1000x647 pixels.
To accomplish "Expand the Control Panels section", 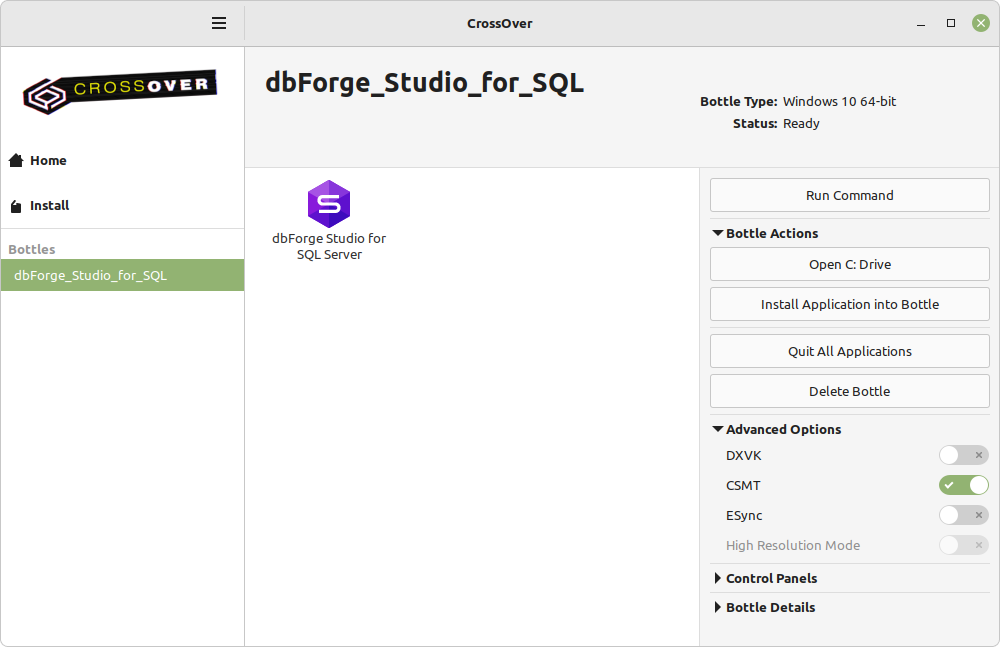I will [x=718, y=579].
